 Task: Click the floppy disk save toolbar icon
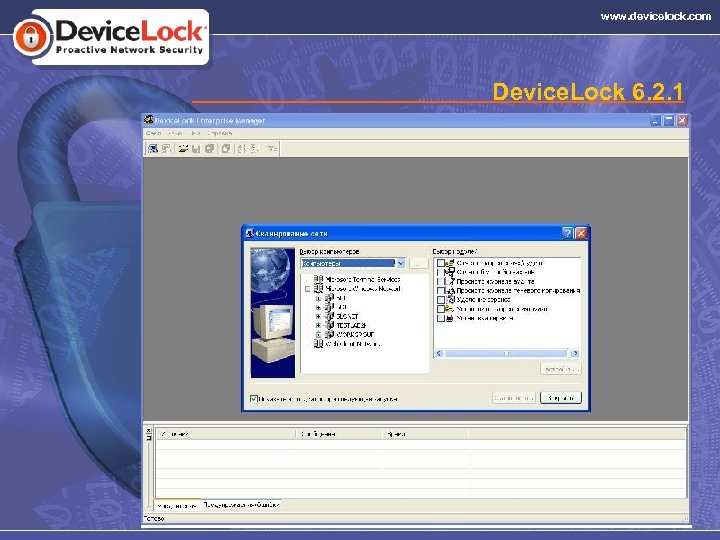[196, 148]
